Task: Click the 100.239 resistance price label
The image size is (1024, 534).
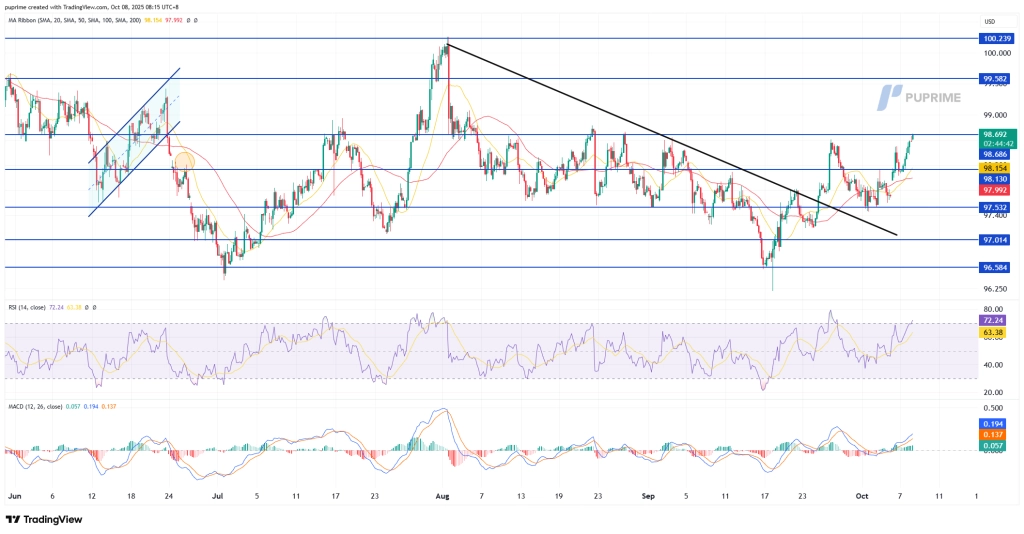Action: tap(995, 38)
